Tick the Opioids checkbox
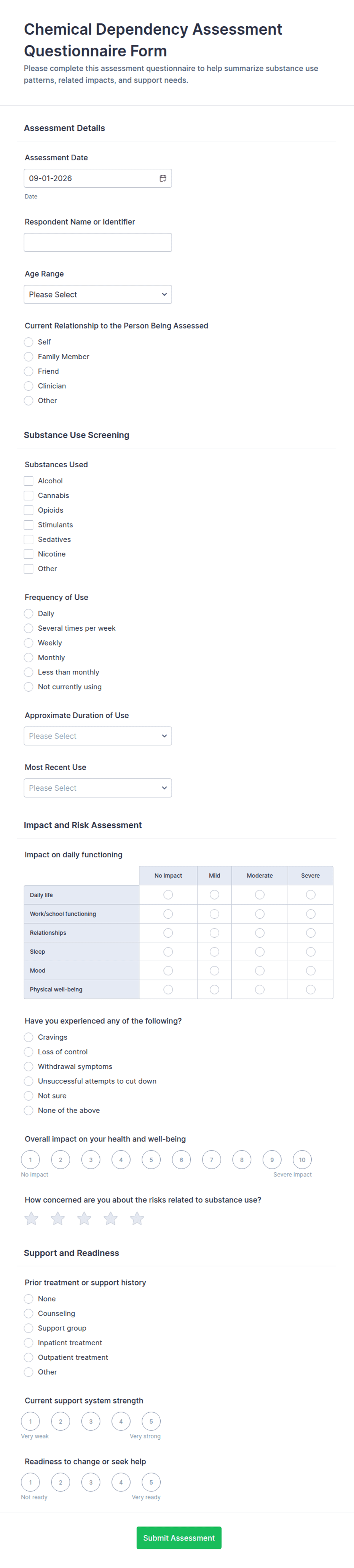The image size is (354, 1568). (x=29, y=510)
